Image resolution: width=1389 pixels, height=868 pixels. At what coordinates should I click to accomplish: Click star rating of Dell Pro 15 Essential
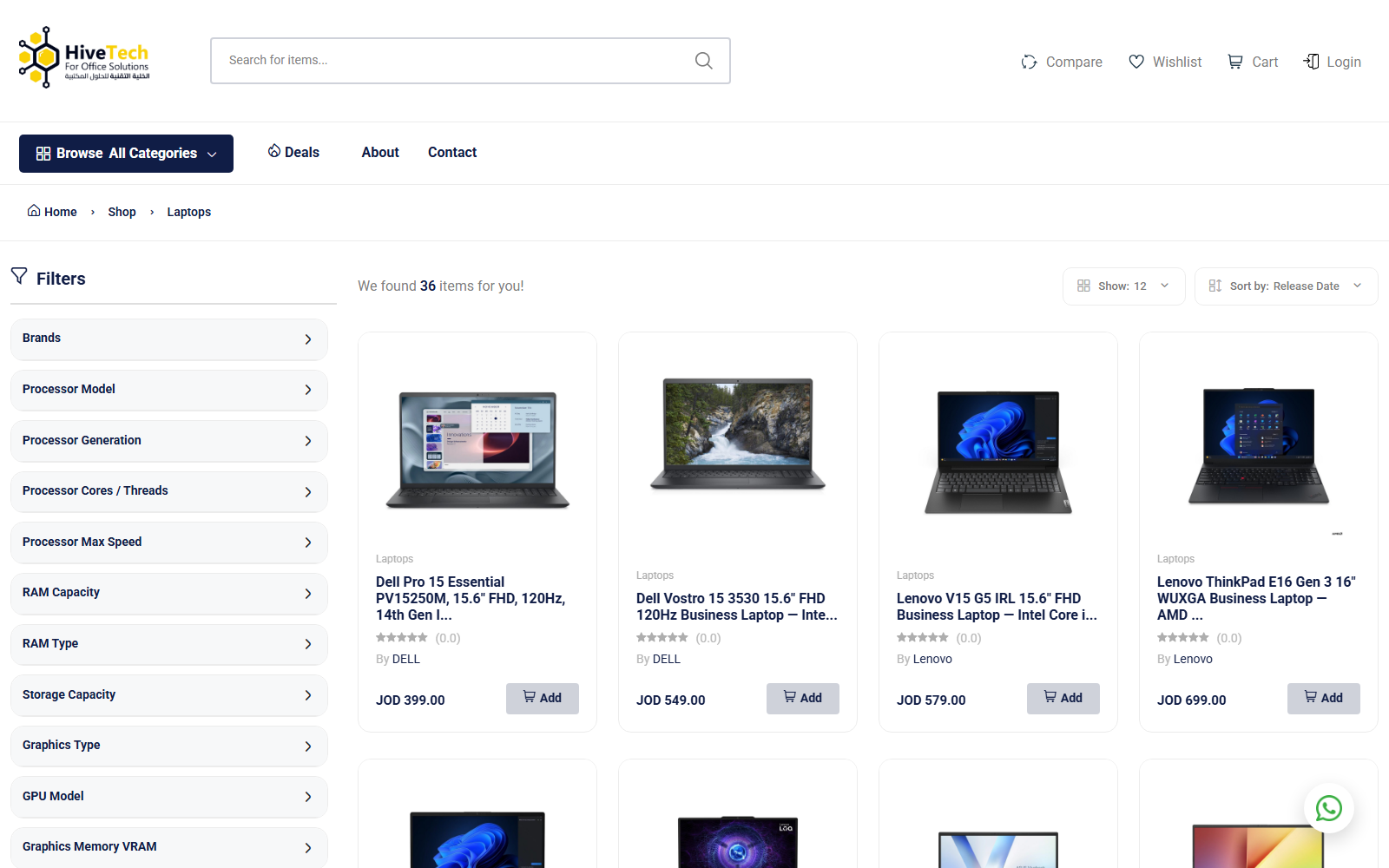point(402,638)
